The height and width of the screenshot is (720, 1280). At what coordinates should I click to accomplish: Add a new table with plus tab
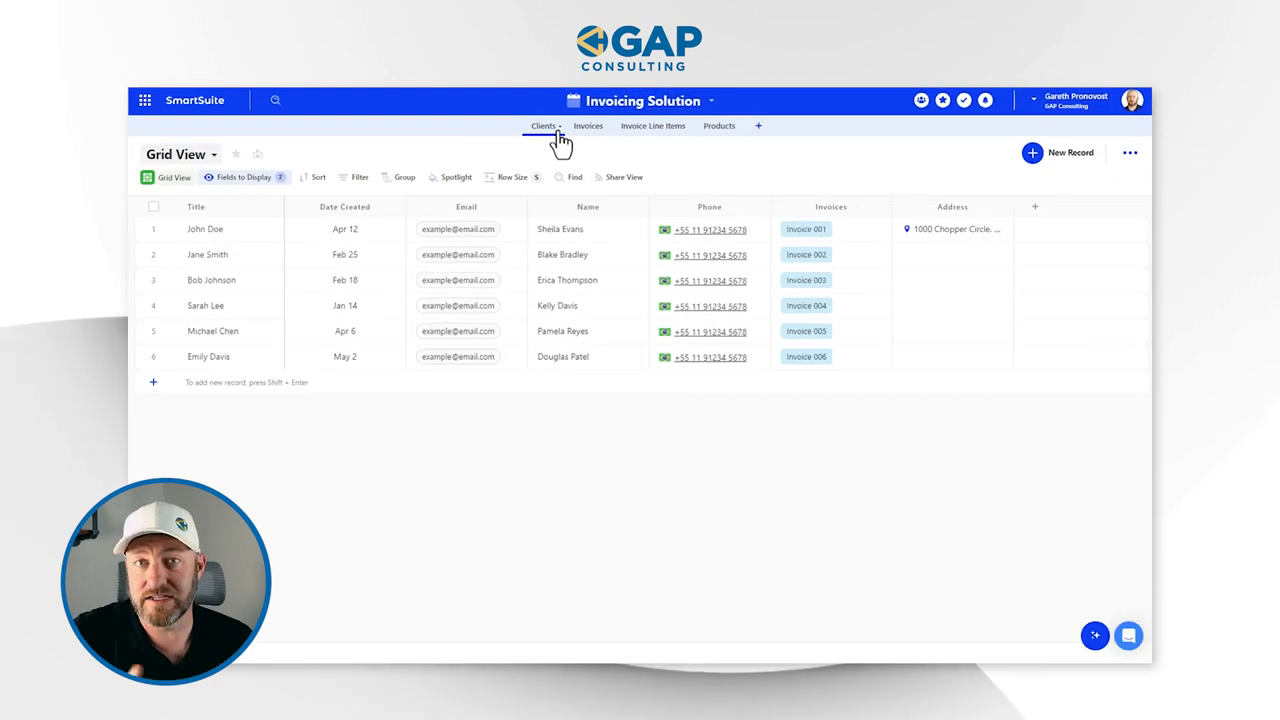(758, 126)
